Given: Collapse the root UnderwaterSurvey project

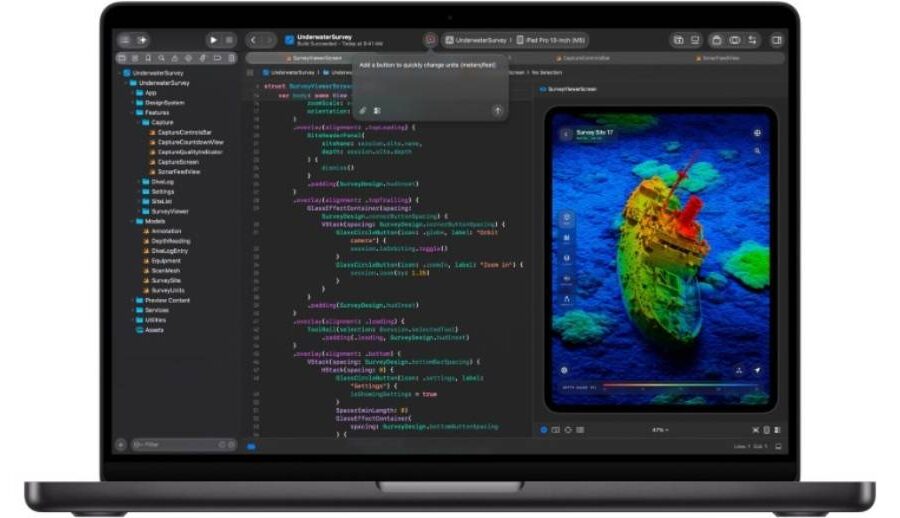Looking at the screenshot, I should pos(121,73).
